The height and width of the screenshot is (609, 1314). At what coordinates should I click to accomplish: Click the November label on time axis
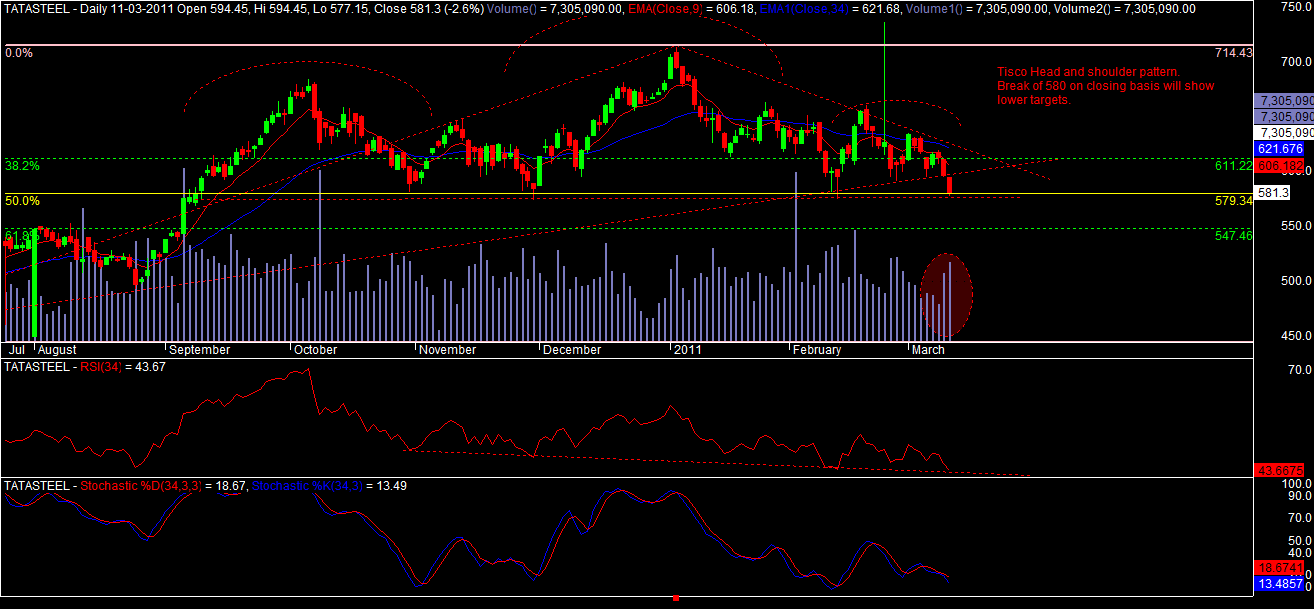448,350
